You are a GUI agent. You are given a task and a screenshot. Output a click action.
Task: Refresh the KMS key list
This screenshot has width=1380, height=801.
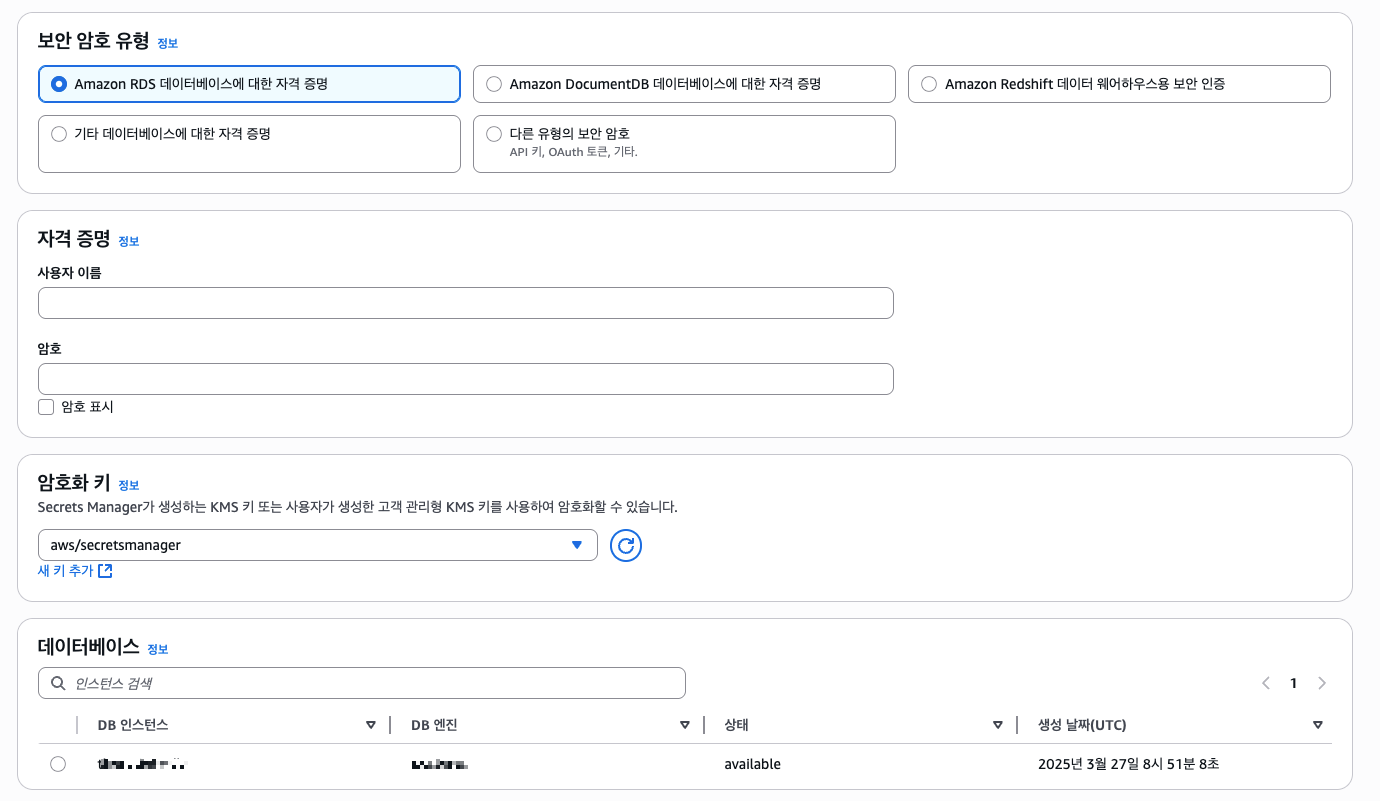coord(626,545)
